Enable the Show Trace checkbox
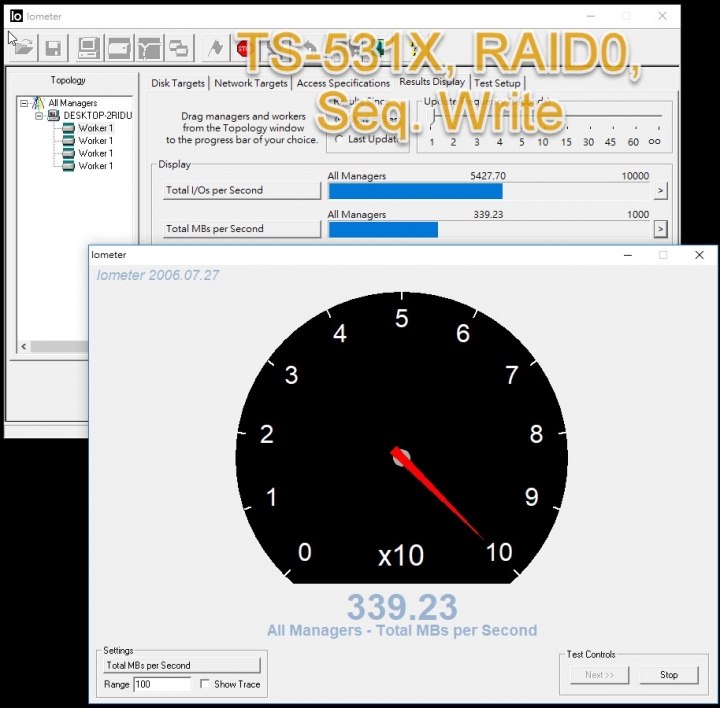720x708 pixels. tap(205, 684)
